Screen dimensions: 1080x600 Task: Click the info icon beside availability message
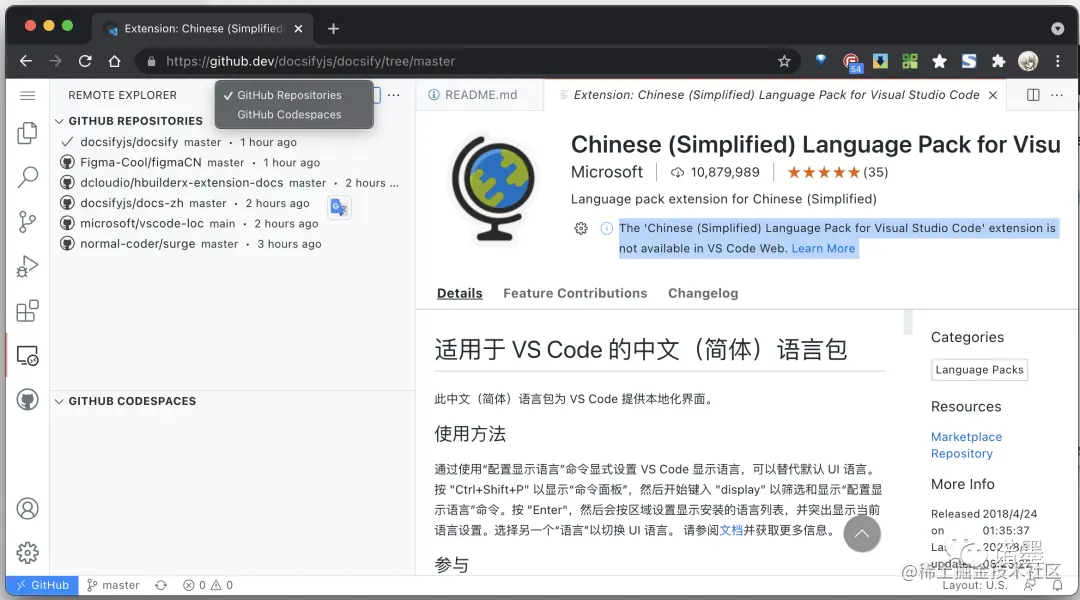(607, 229)
